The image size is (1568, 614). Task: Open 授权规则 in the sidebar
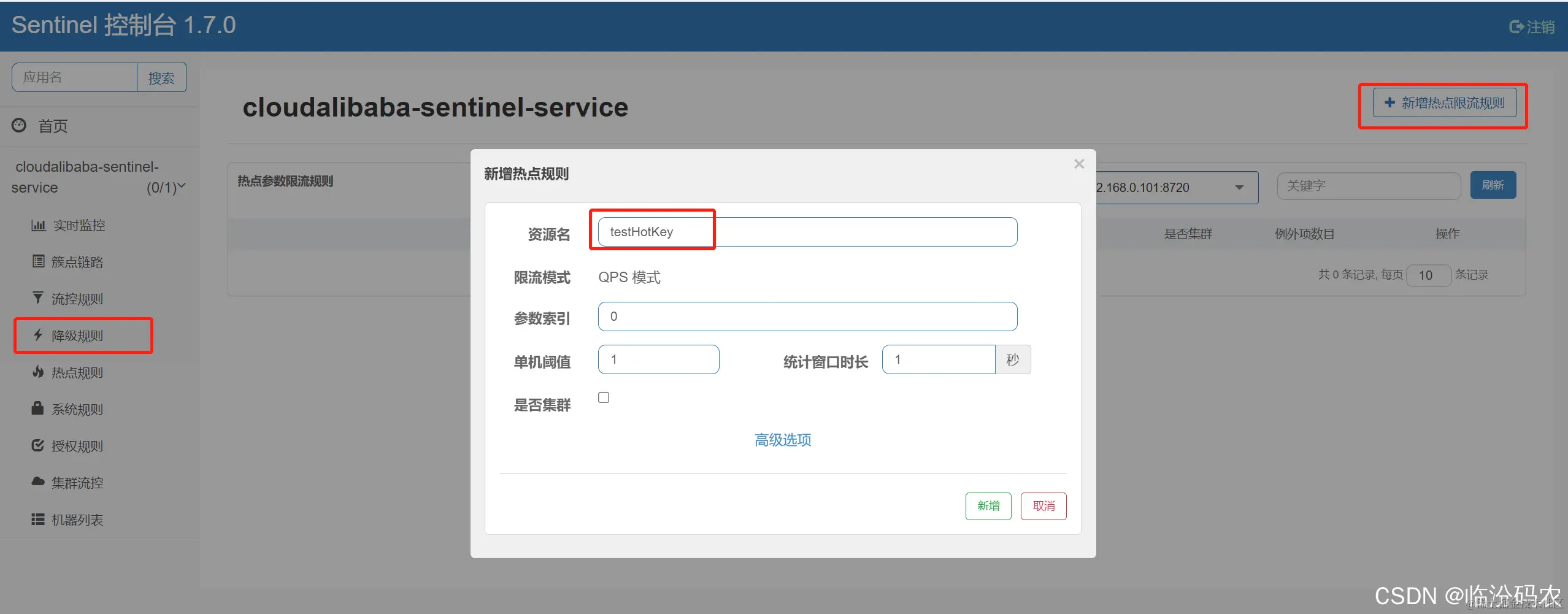(x=77, y=446)
